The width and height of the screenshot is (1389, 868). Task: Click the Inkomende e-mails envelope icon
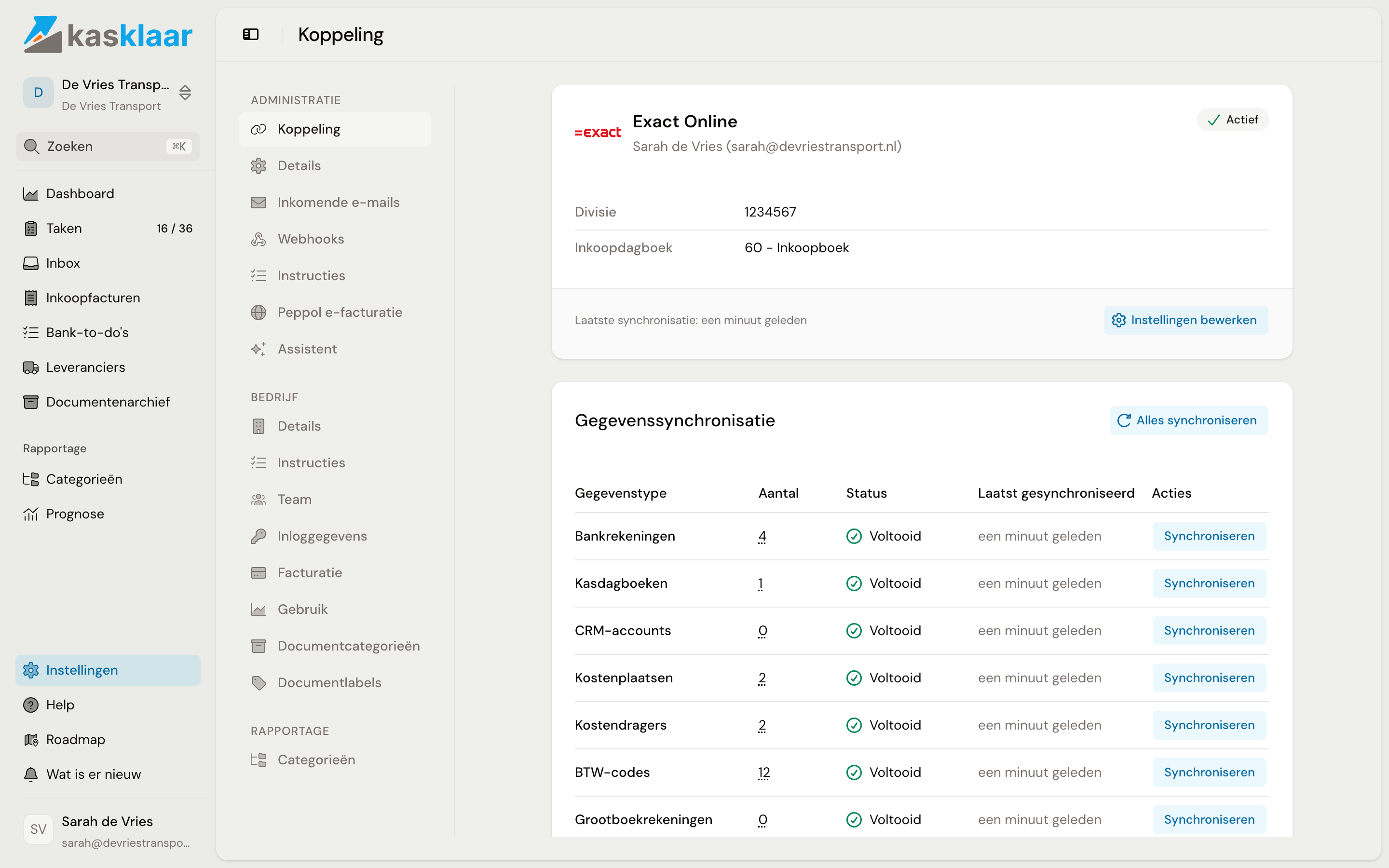[259, 203]
